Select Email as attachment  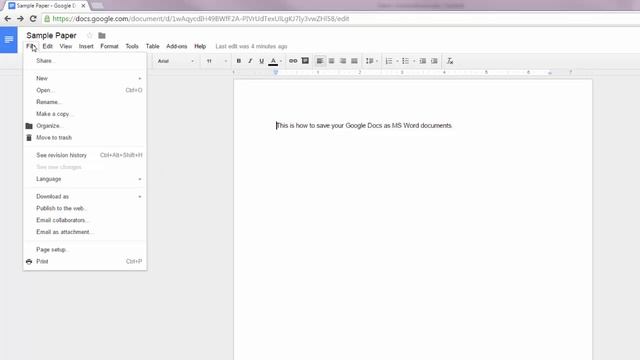pyautogui.click(x=85, y=232)
